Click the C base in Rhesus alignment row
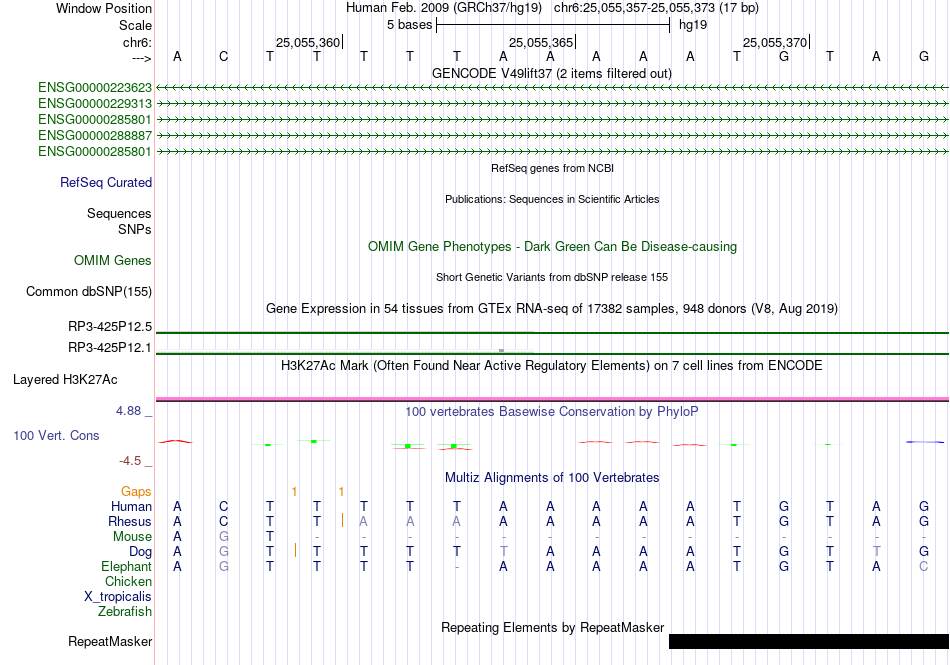 224,521
